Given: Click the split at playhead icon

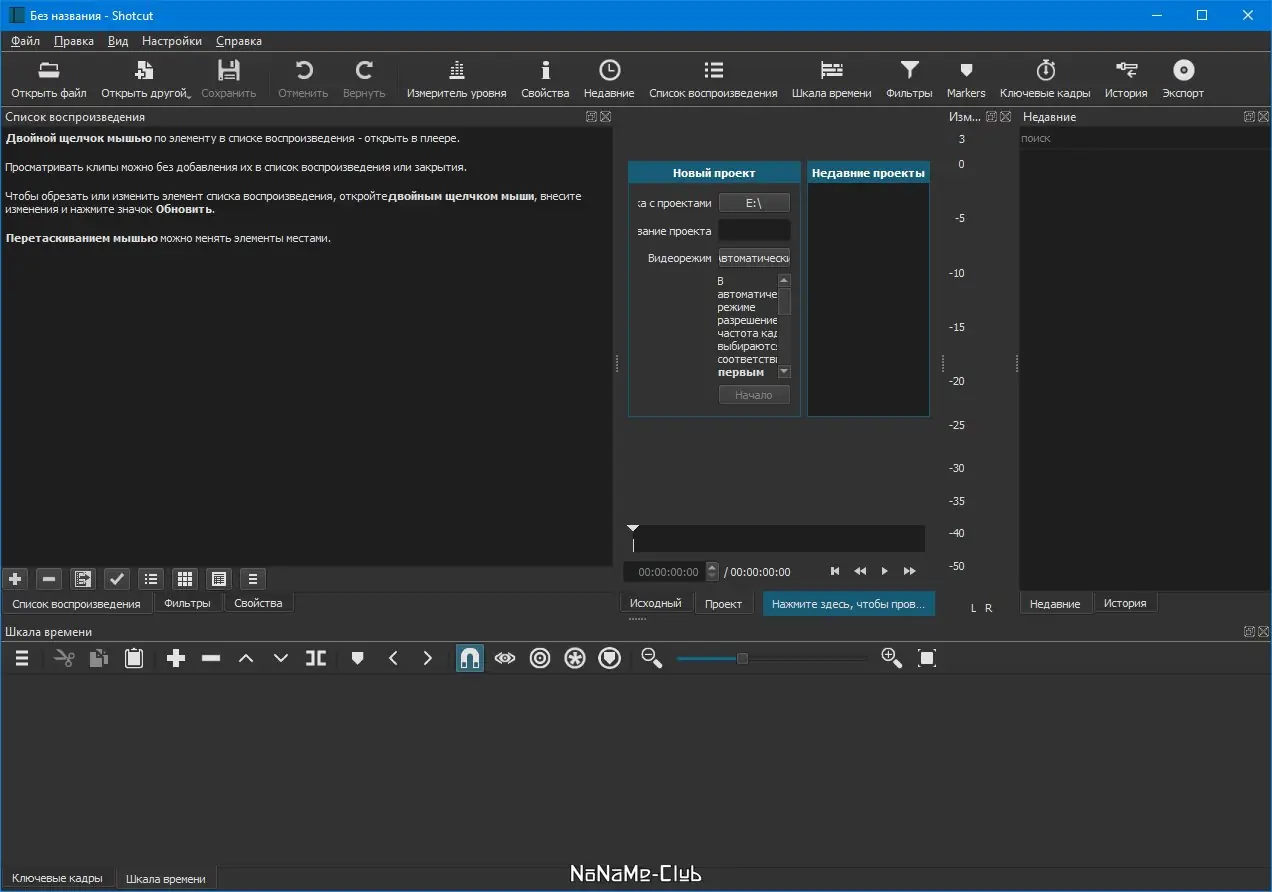Looking at the screenshot, I should coord(316,658).
